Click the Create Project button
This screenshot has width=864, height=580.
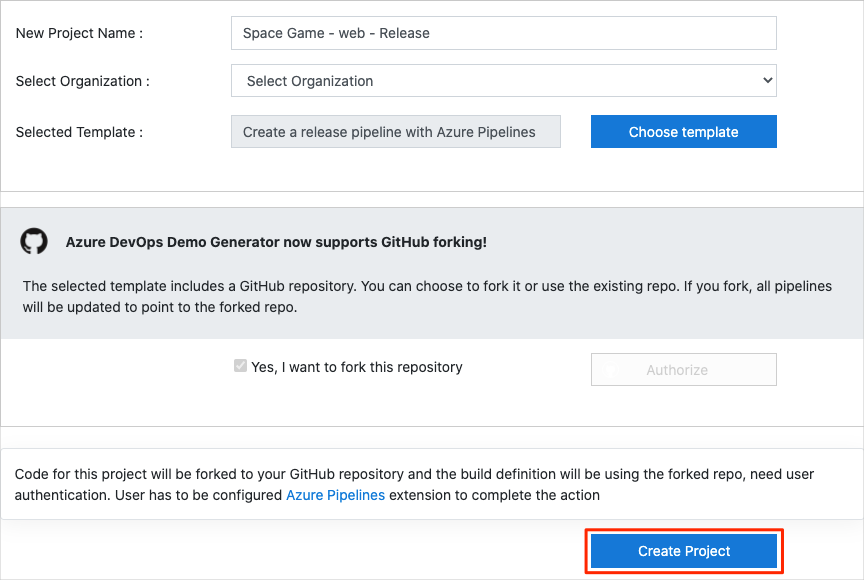tap(684, 551)
